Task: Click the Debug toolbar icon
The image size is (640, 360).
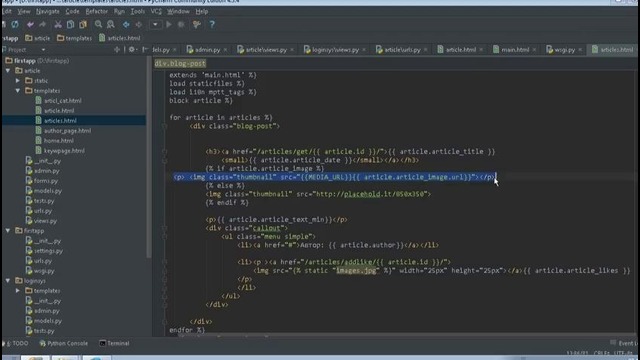Action: (x=181, y=24)
